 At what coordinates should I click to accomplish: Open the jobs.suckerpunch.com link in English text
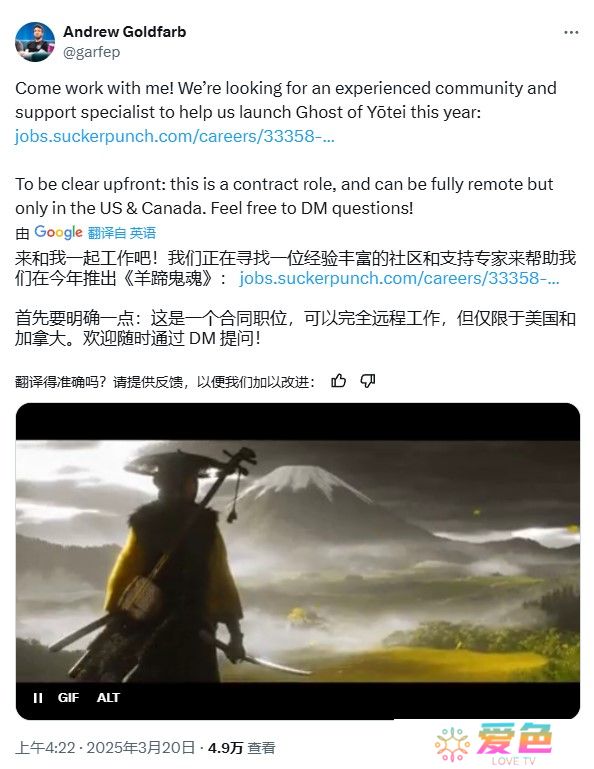(175, 136)
